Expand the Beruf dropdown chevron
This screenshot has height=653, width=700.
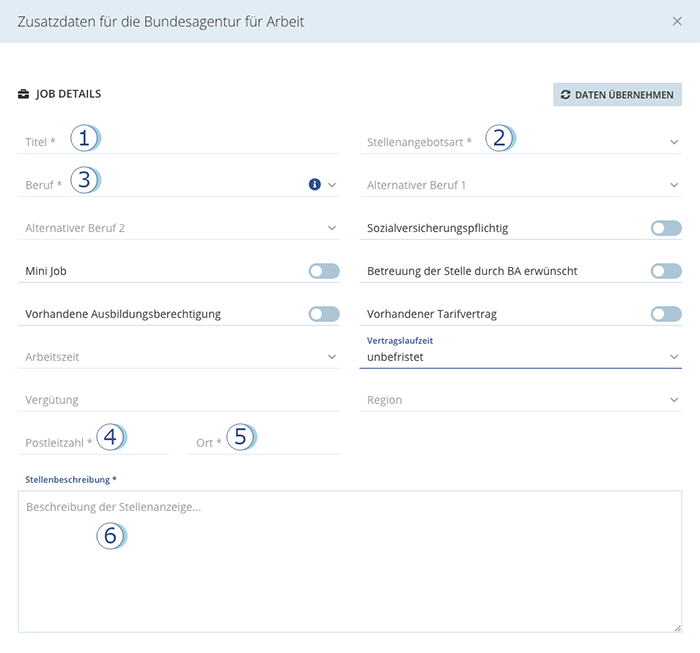pyautogui.click(x=332, y=185)
